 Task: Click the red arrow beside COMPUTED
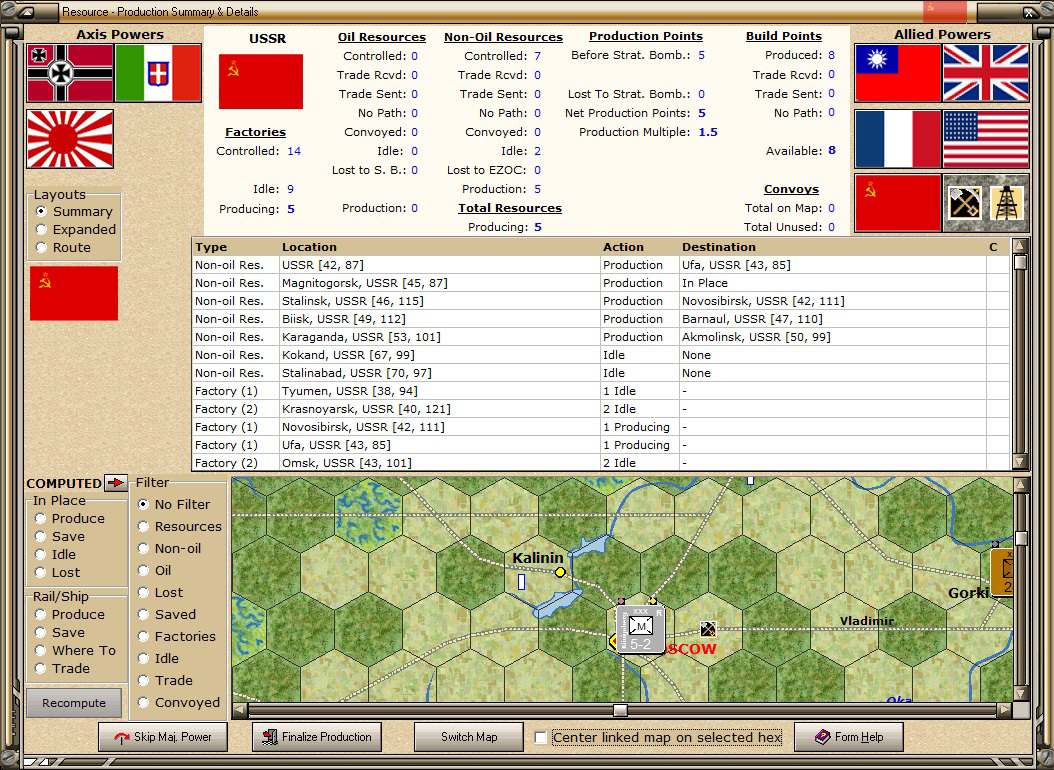[x=116, y=482]
